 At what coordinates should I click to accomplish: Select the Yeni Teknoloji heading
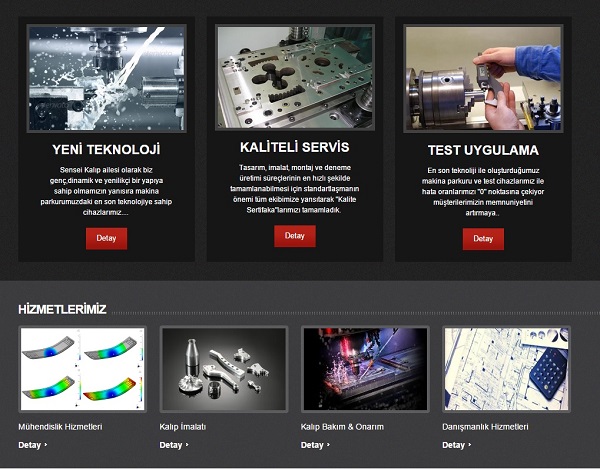(x=106, y=149)
